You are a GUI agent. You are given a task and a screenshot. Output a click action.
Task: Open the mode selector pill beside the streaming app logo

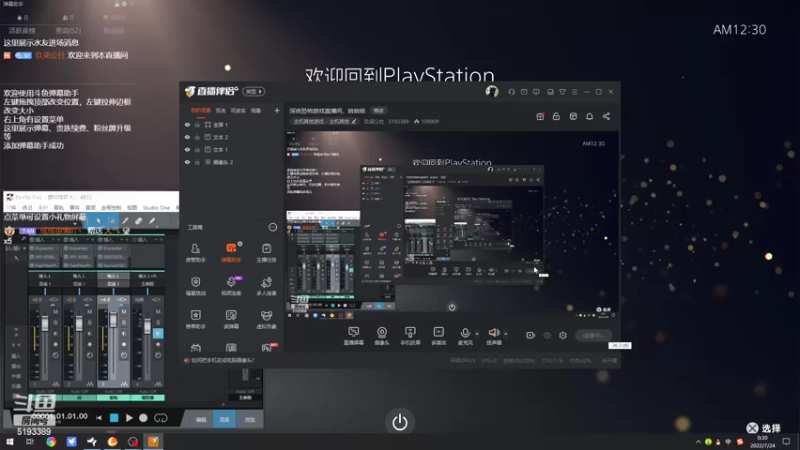coord(254,91)
